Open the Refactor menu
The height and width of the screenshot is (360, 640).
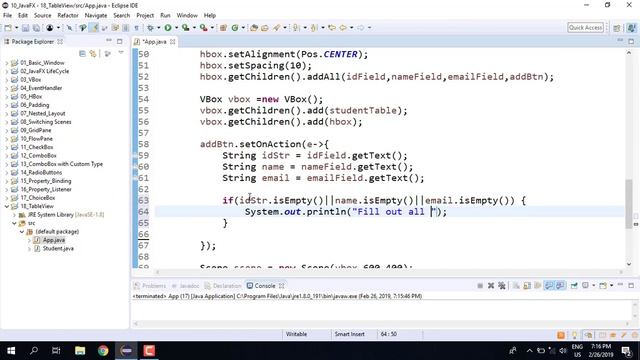pyautogui.click(x=68, y=16)
